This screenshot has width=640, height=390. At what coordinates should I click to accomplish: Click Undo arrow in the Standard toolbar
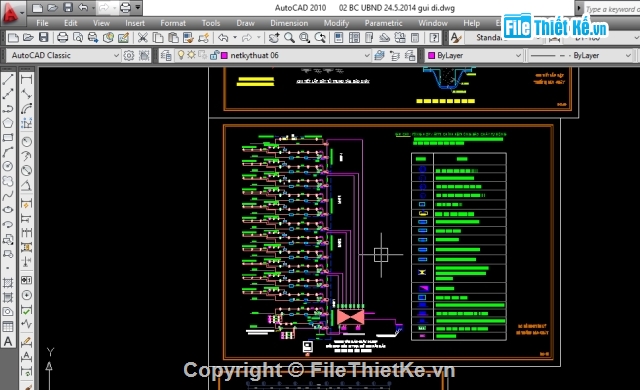(x=223, y=38)
